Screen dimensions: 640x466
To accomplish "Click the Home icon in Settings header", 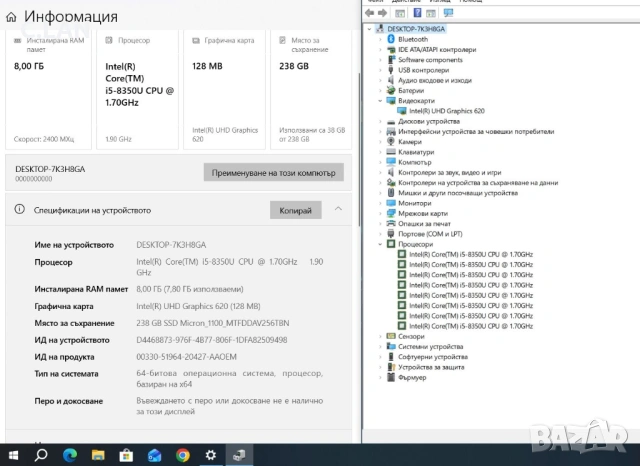I will [11, 17].
